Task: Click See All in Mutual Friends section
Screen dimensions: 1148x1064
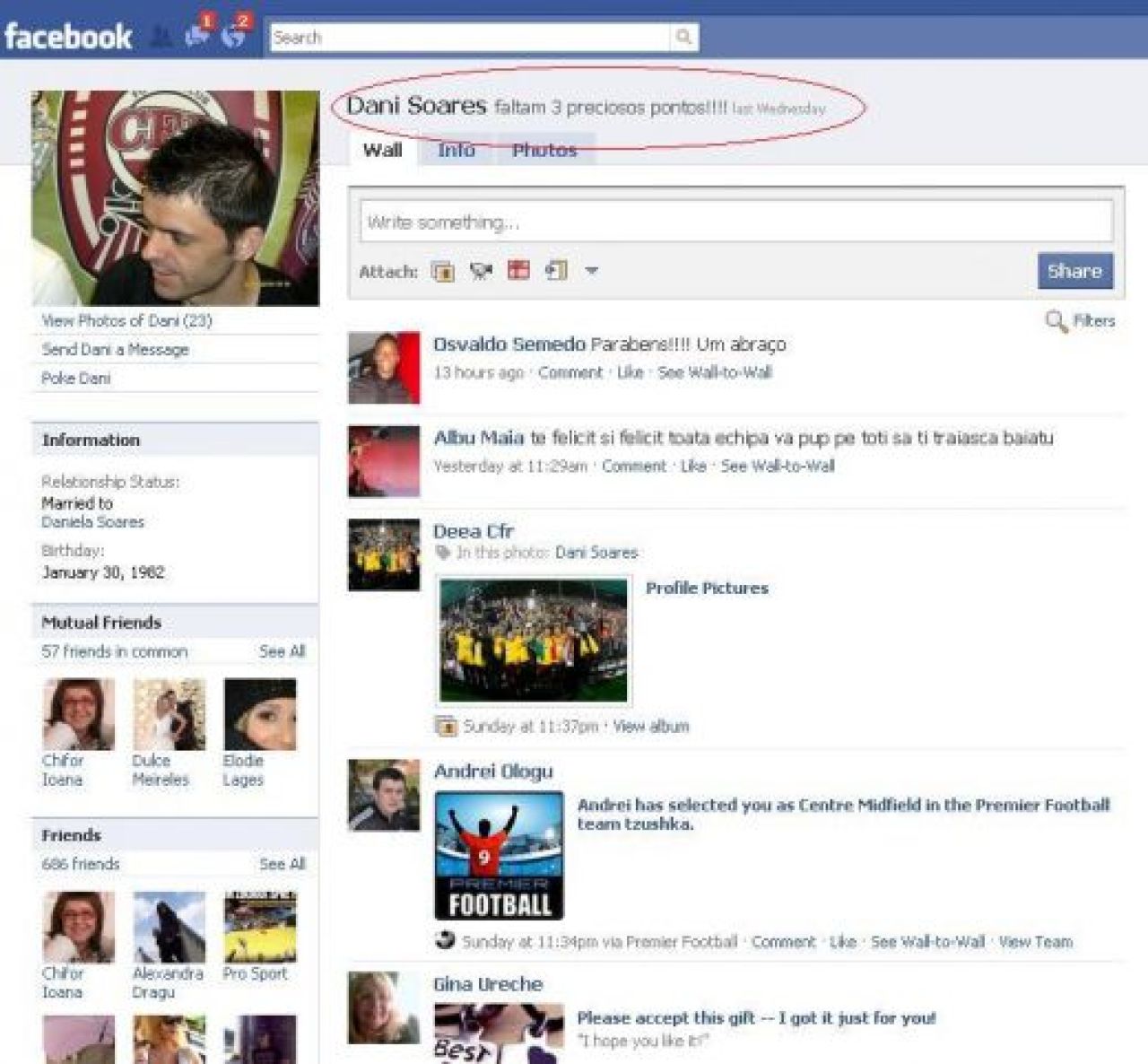Action: 283,651
